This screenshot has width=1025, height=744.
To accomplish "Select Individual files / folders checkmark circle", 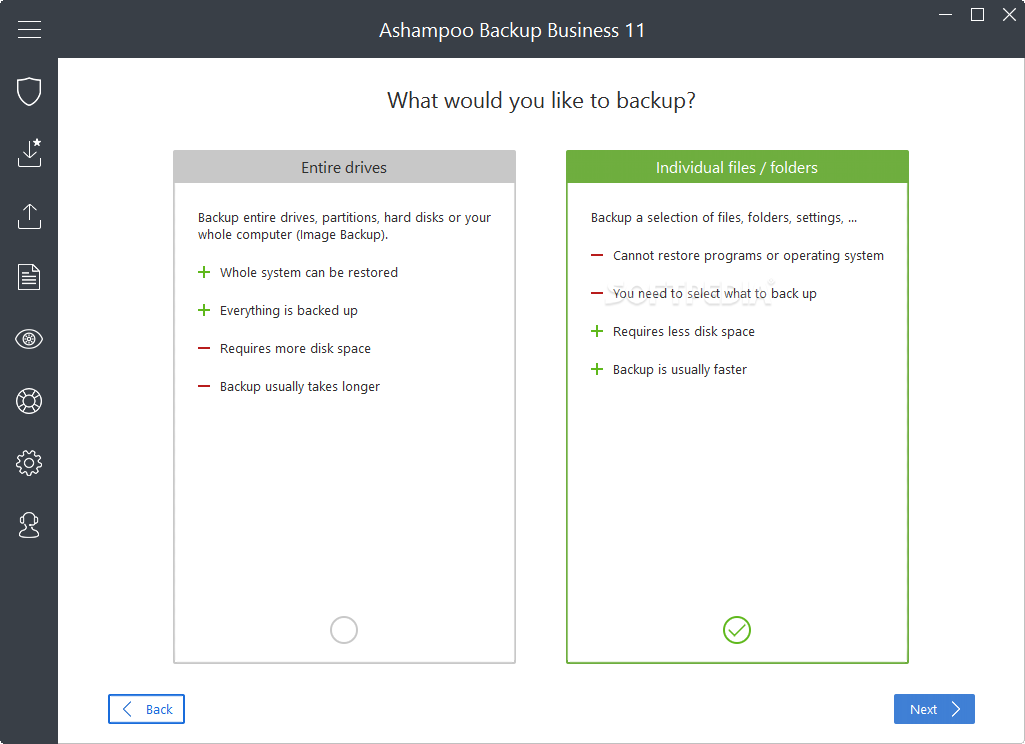I will [x=737, y=630].
